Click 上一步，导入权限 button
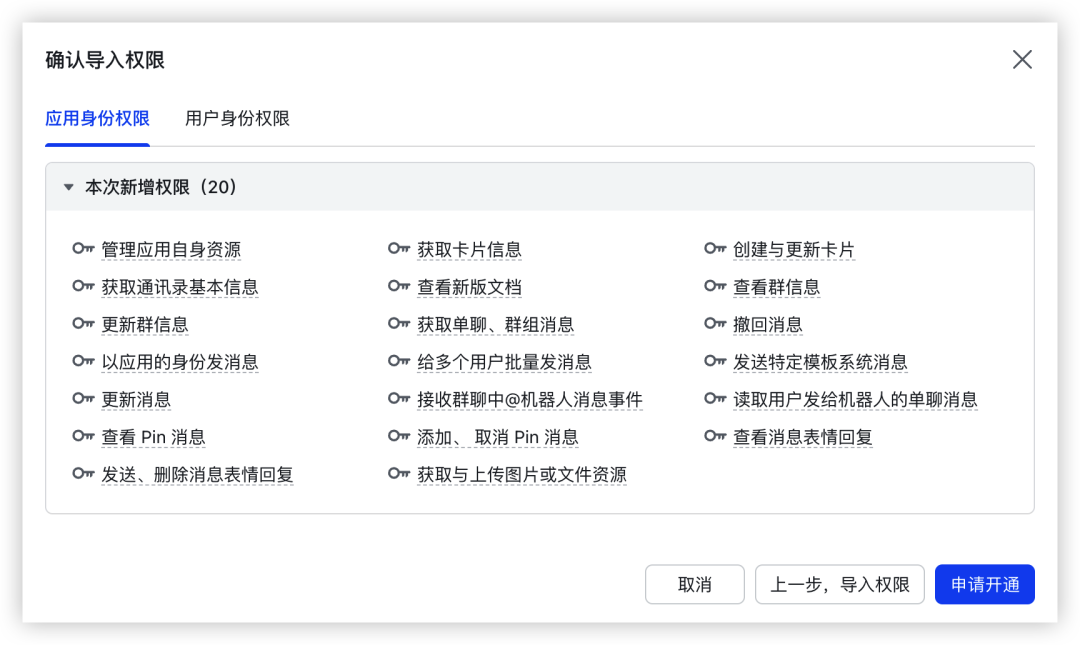 [x=839, y=585]
